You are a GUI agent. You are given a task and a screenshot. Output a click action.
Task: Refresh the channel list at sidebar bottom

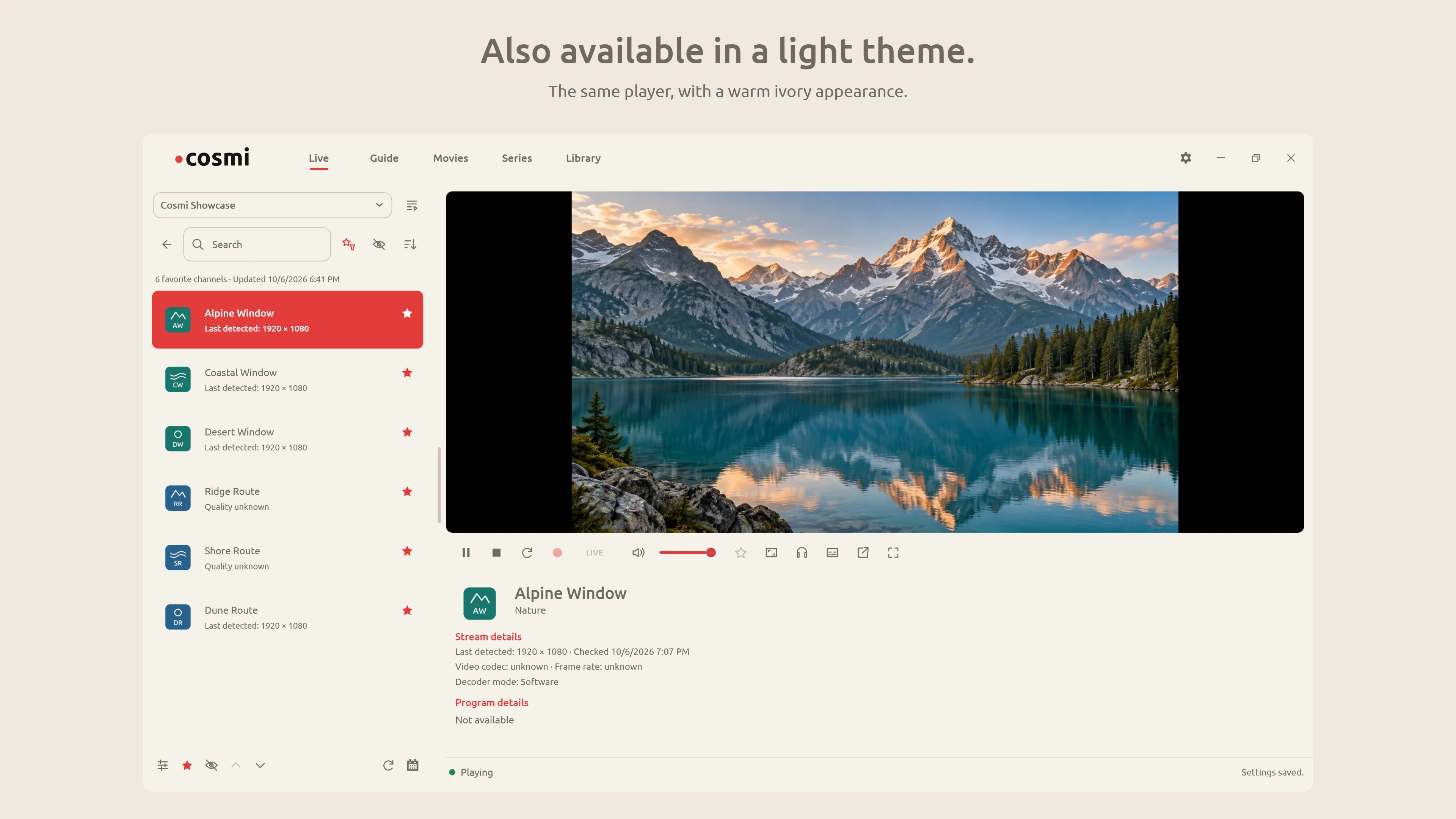point(388,765)
